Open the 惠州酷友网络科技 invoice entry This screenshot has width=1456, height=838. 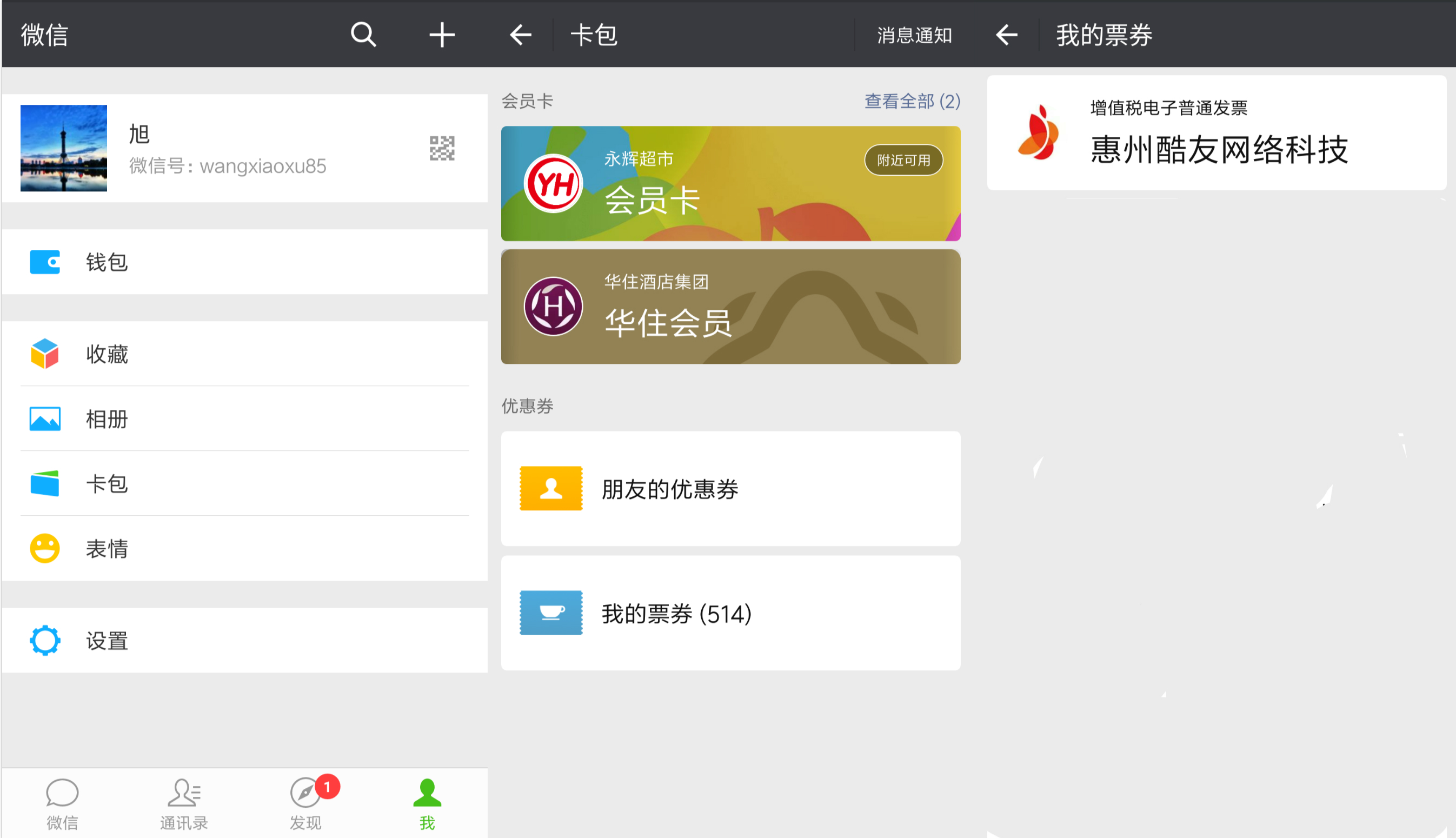coord(1216,133)
